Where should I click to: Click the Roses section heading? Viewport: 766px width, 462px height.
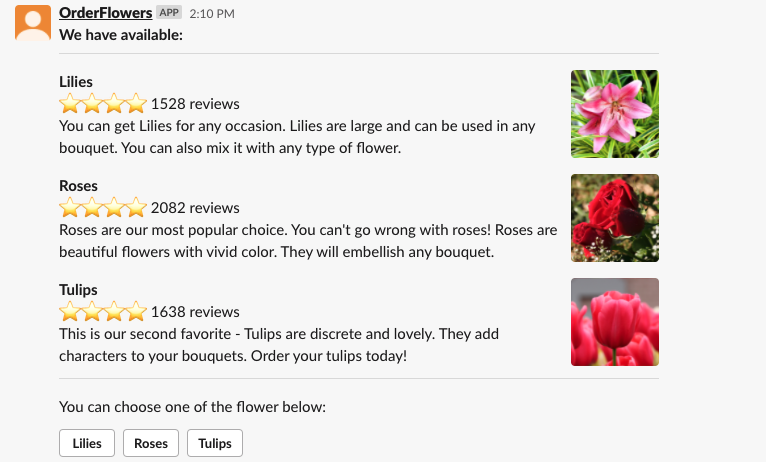(78, 186)
